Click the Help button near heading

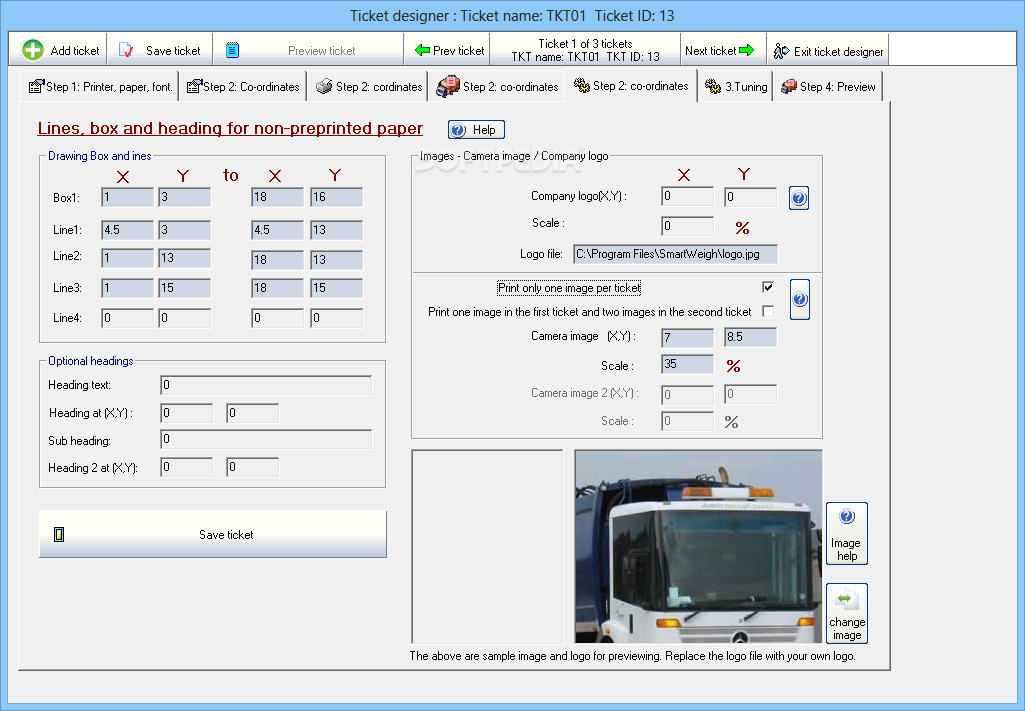pos(476,130)
